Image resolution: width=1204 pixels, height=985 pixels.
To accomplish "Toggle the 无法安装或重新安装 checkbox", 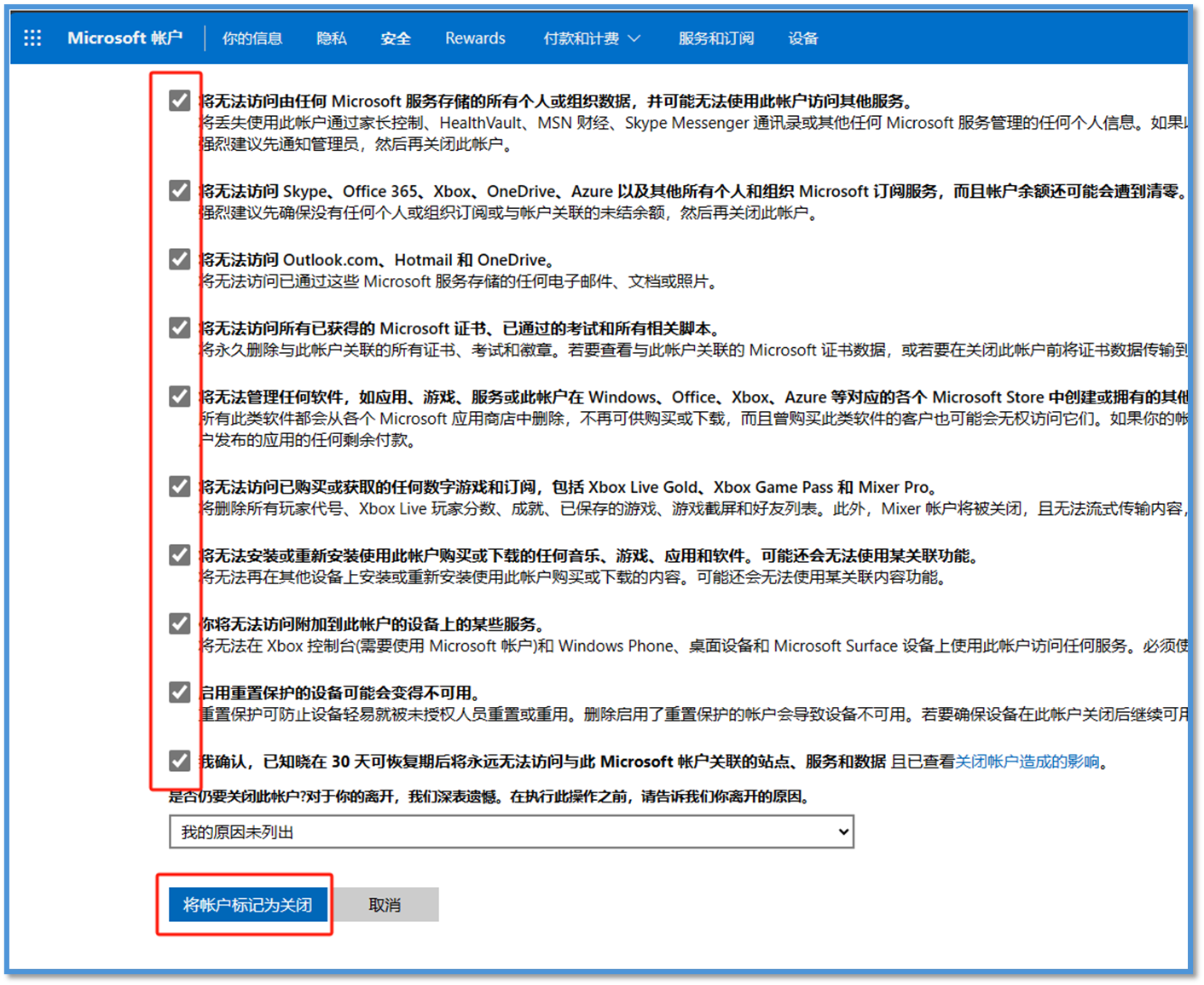I will pos(179,555).
